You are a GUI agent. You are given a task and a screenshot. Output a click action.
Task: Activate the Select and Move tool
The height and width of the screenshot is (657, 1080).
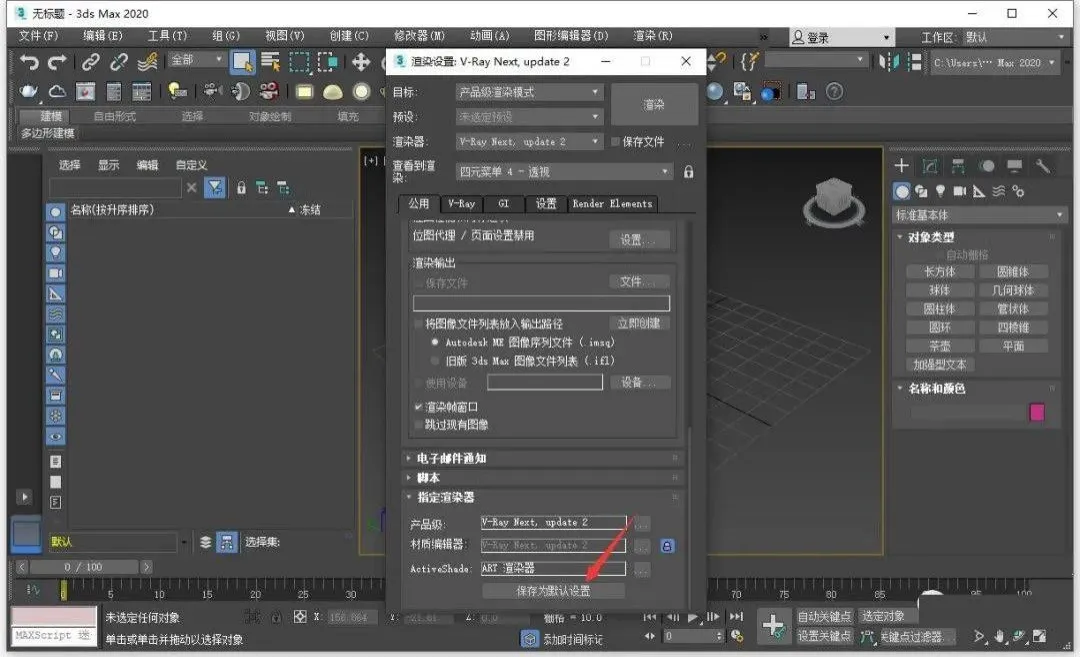361,62
